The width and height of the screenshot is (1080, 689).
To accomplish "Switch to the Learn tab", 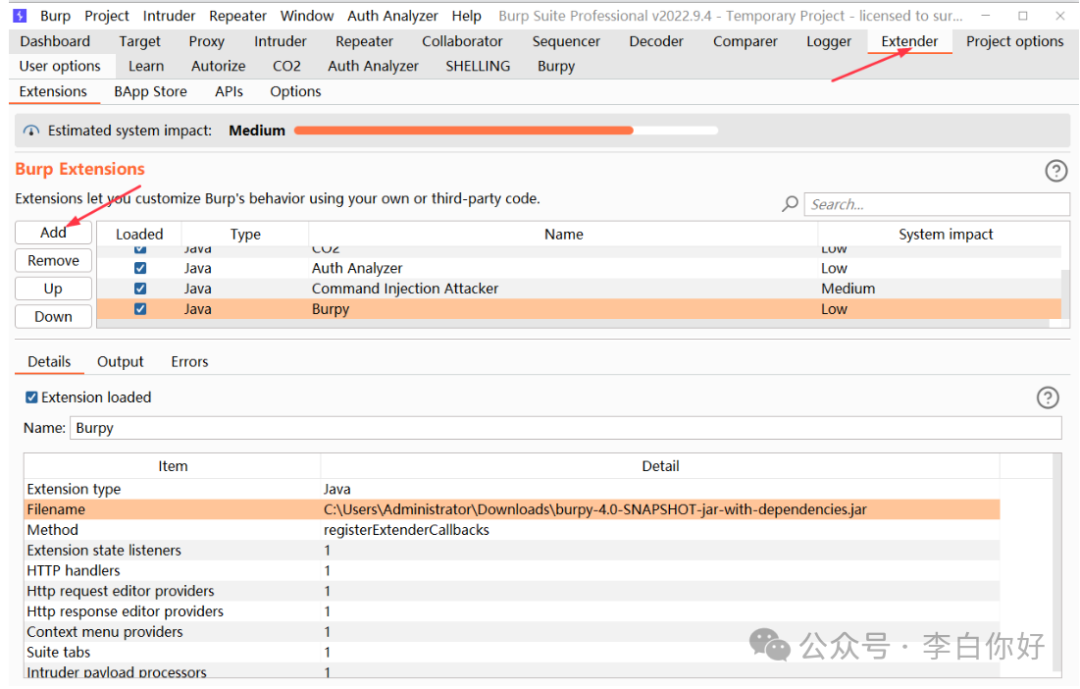I will point(146,66).
